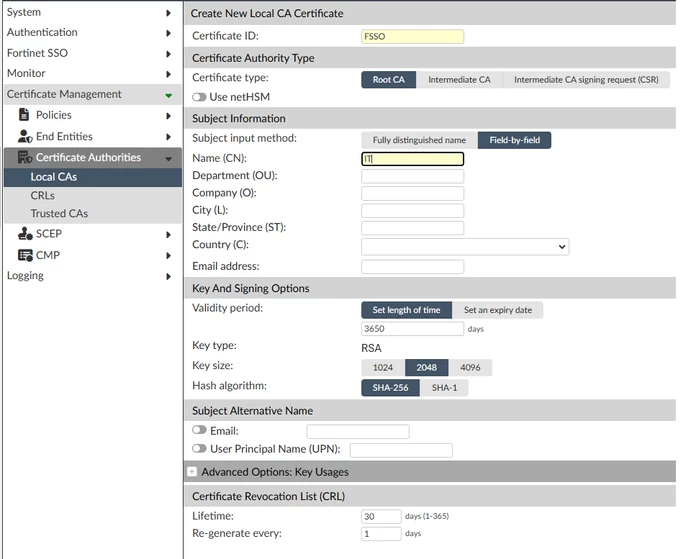
Task: Click the CMP sidebar icon
Action: [x=25, y=255]
